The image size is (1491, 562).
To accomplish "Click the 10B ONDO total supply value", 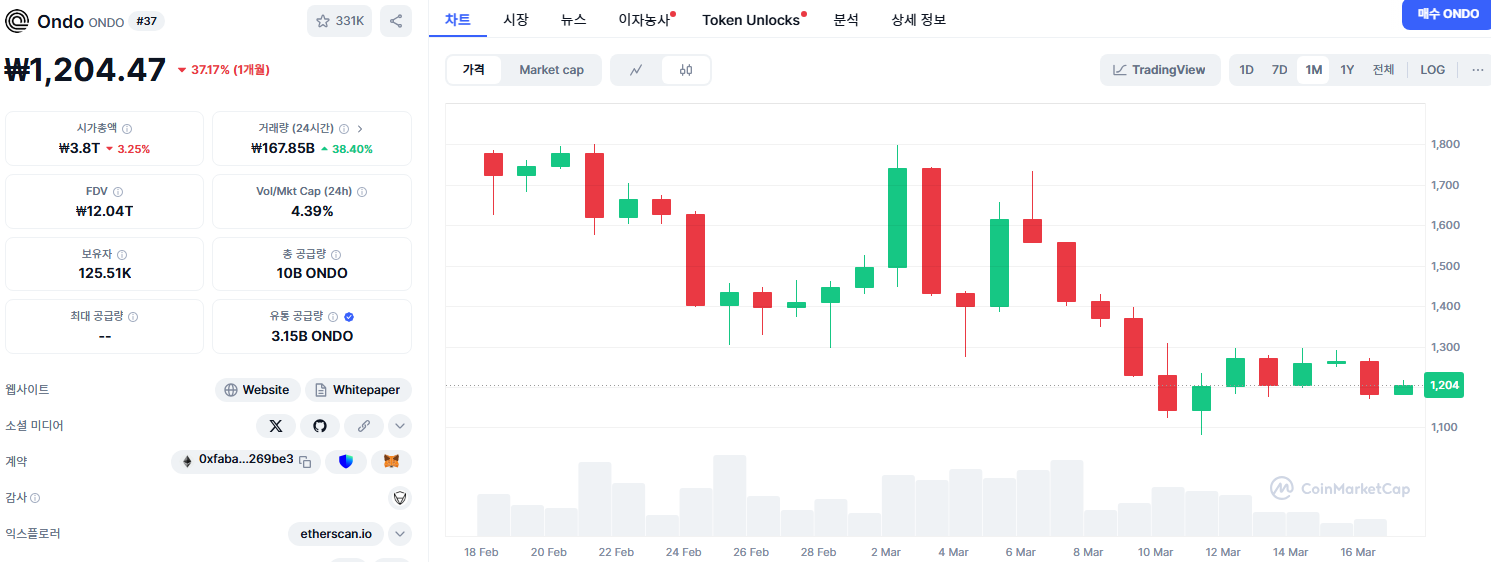I will (x=312, y=273).
